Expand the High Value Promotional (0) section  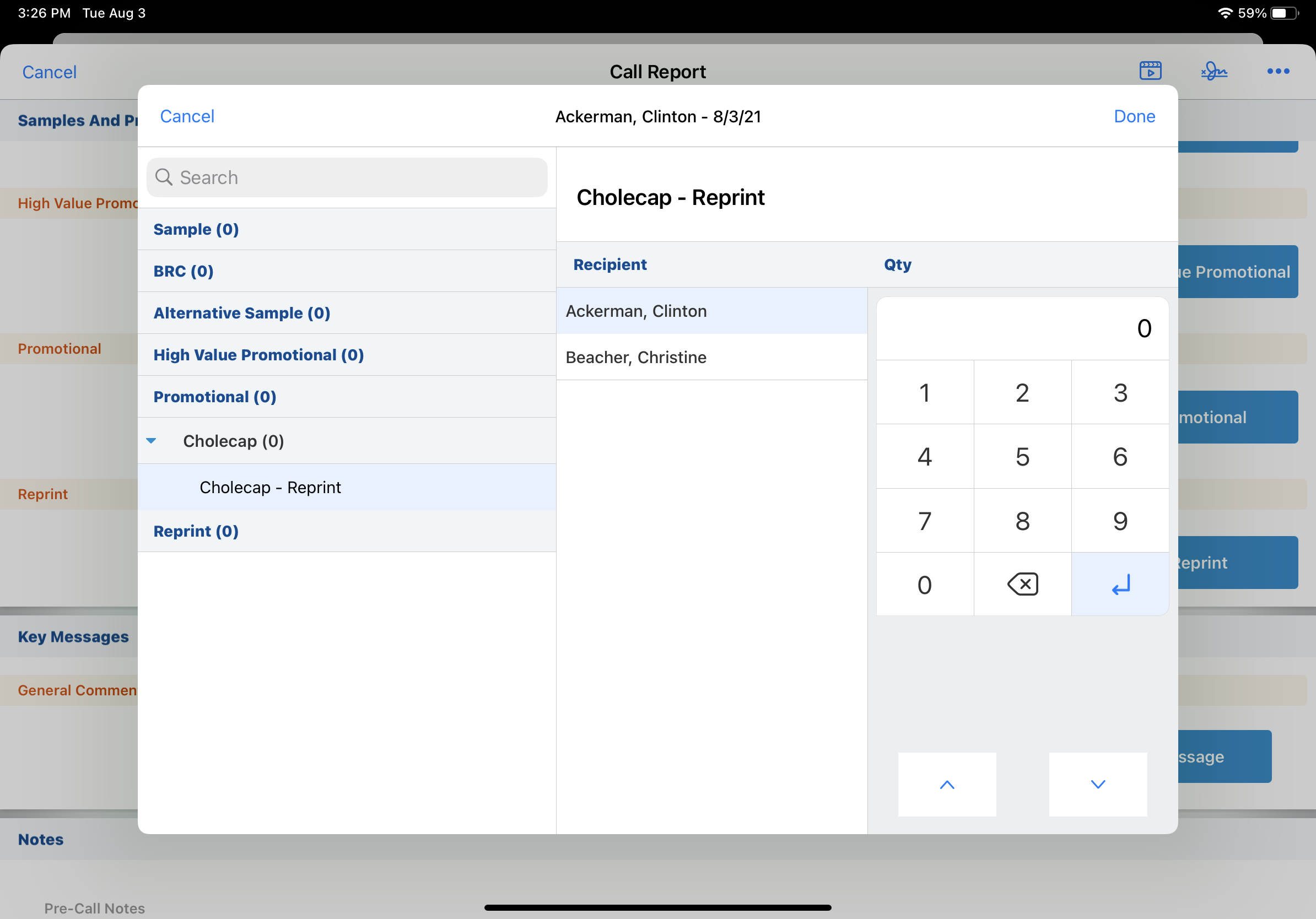point(258,355)
